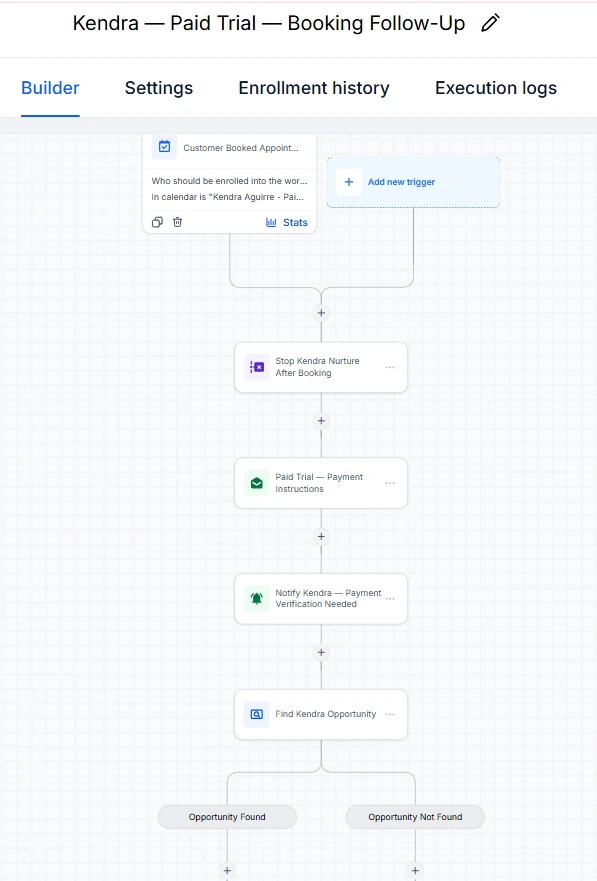Select the Opportunity Not Found branch
597x881 pixels.
(415, 817)
